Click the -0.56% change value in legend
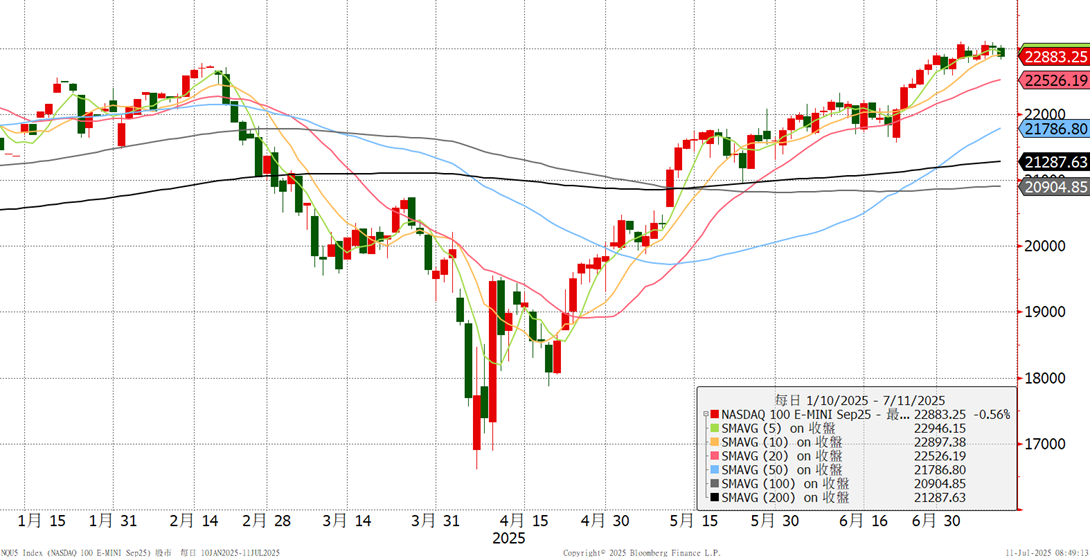The image size is (1090, 558). (x=991, y=415)
